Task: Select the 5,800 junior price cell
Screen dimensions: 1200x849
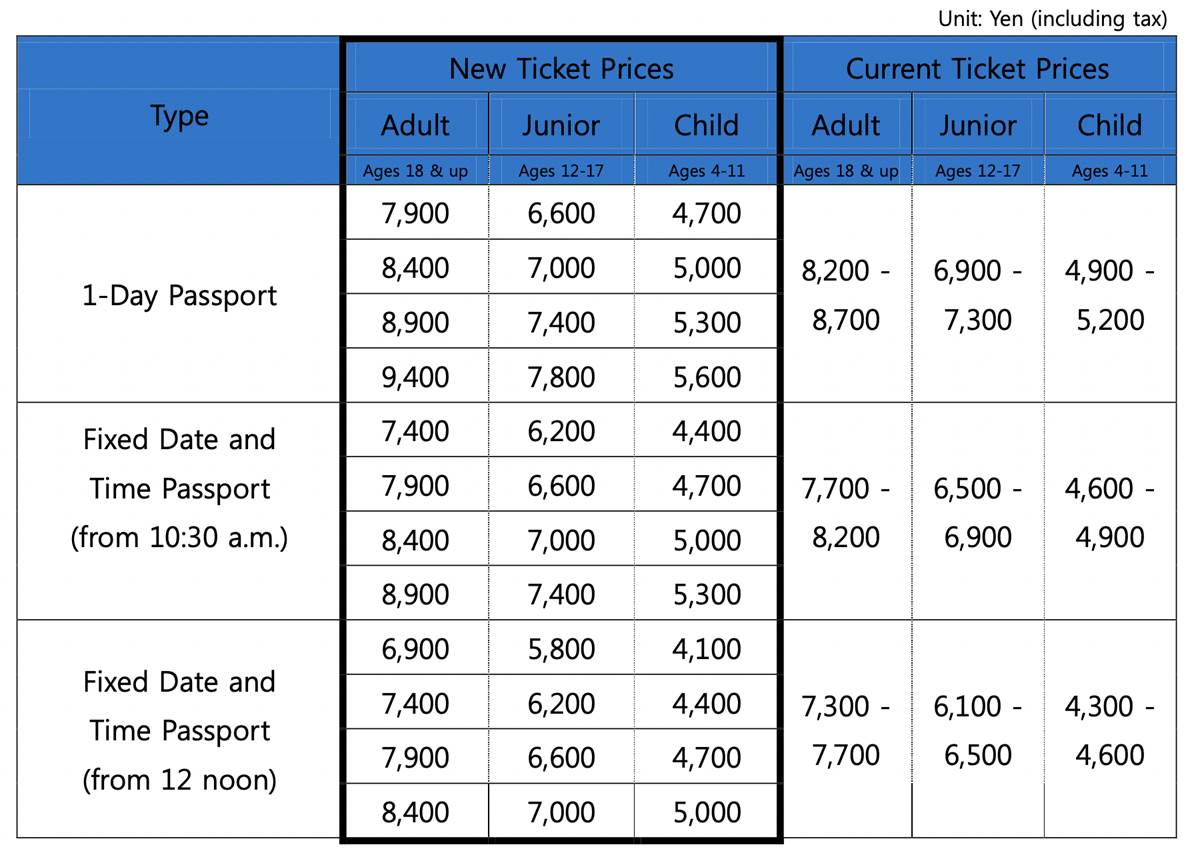Action: point(560,649)
